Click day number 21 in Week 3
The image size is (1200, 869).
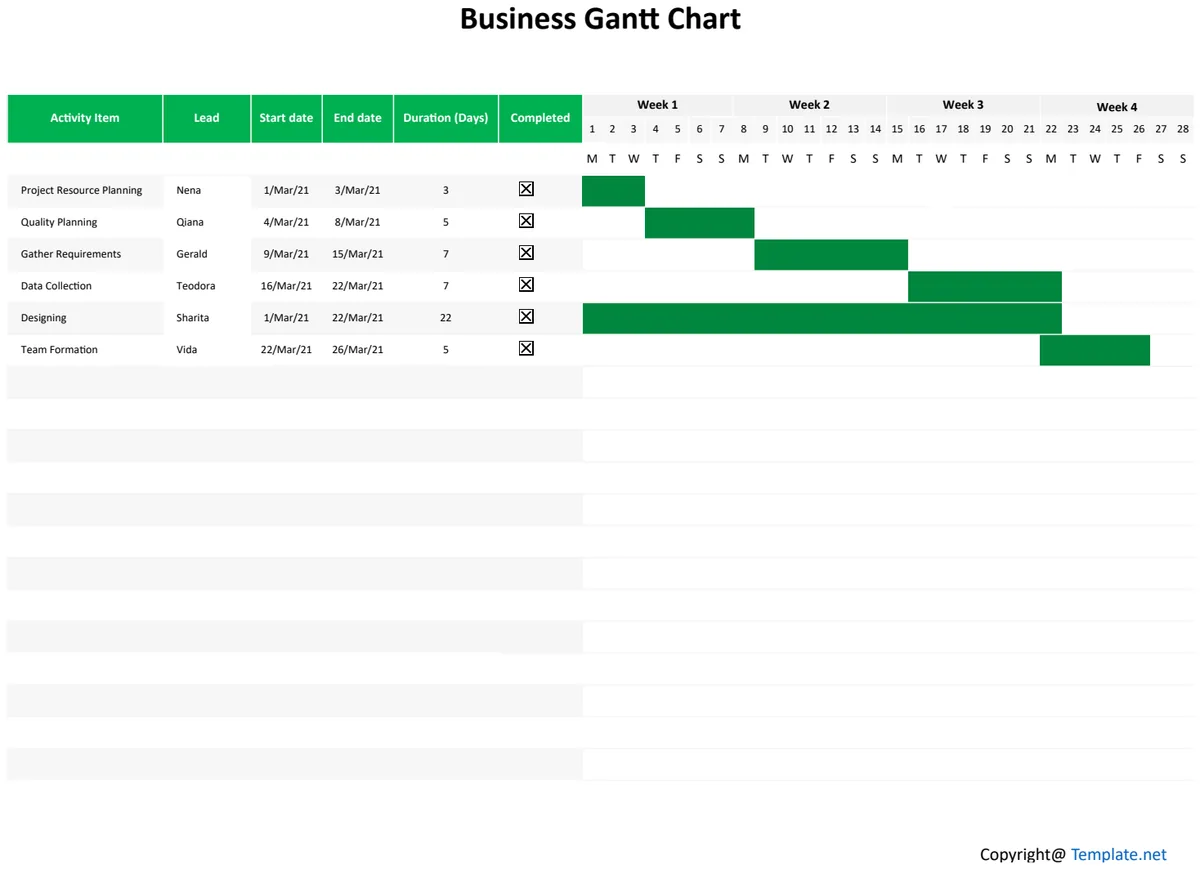(x=1029, y=129)
